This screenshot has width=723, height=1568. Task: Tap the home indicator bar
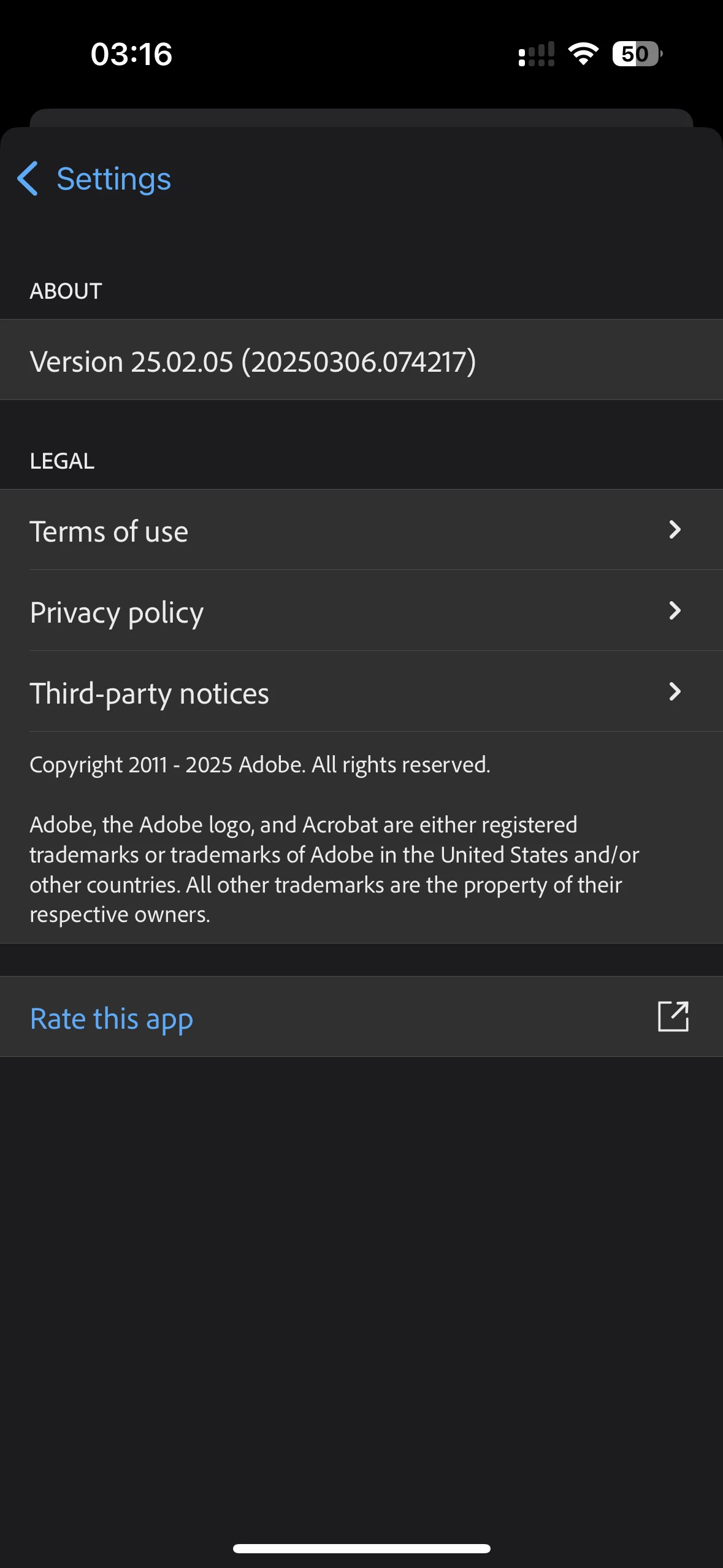(x=361, y=1548)
